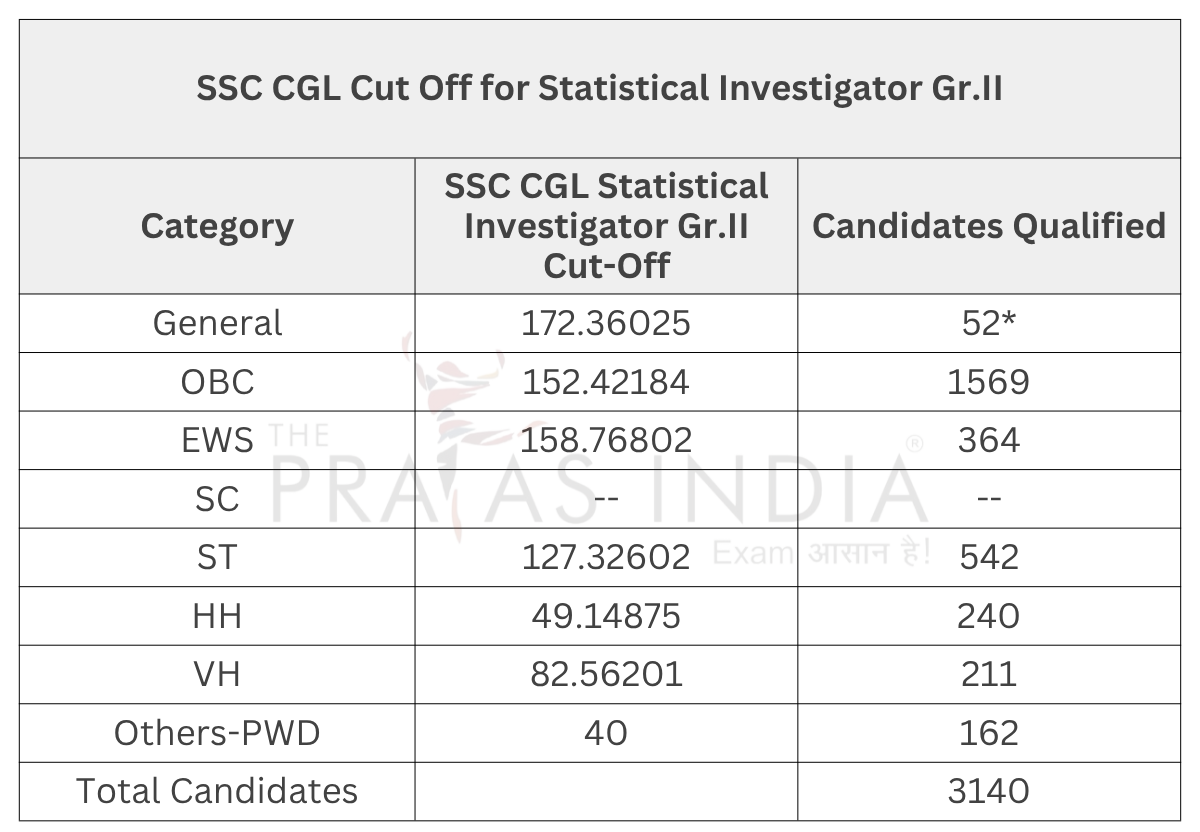
Task: Select the General category row label
Action: 217,323
